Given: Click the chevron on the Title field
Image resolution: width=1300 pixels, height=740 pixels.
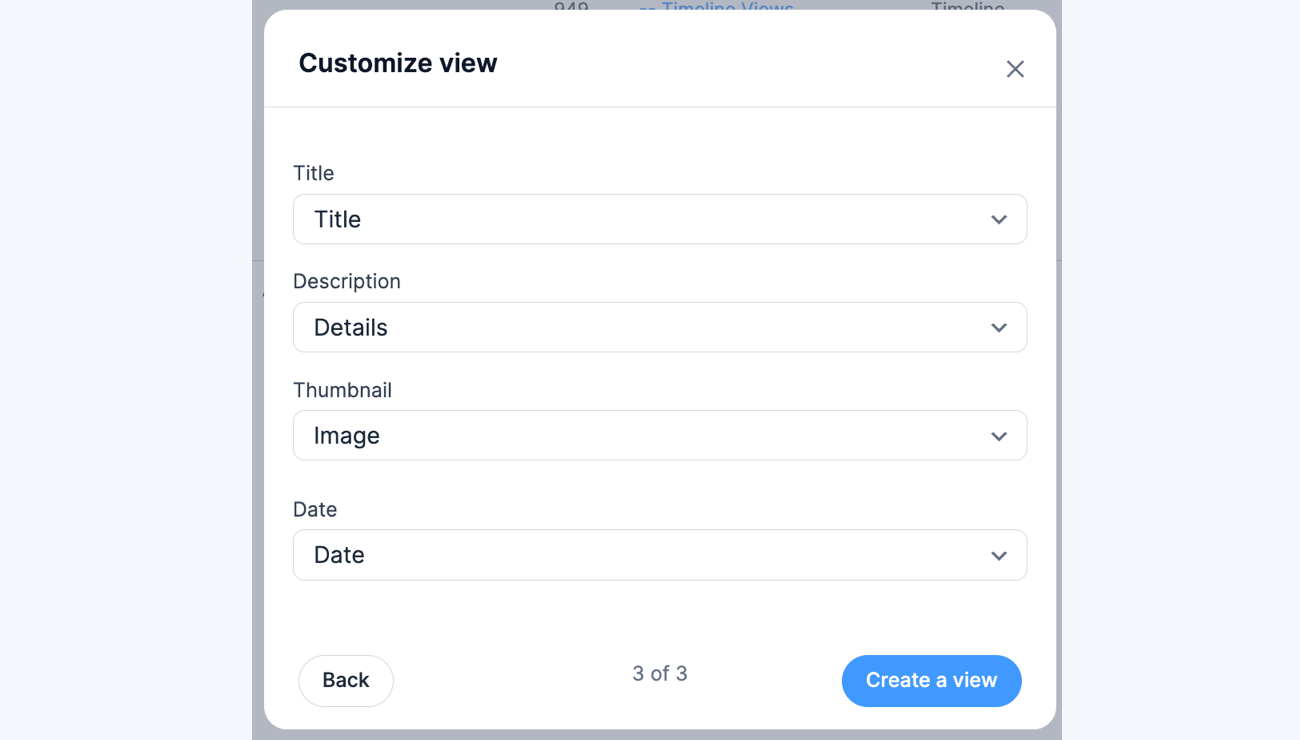Looking at the screenshot, I should pyautogui.click(x=998, y=219).
